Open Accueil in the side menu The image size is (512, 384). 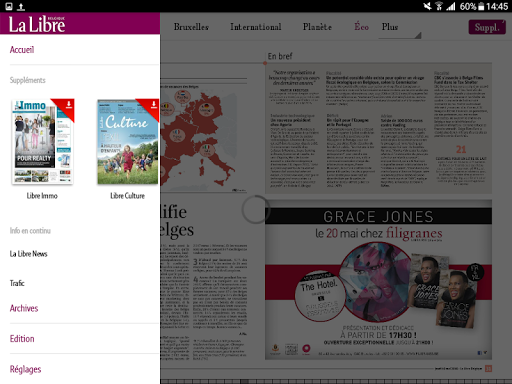coord(22,50)
